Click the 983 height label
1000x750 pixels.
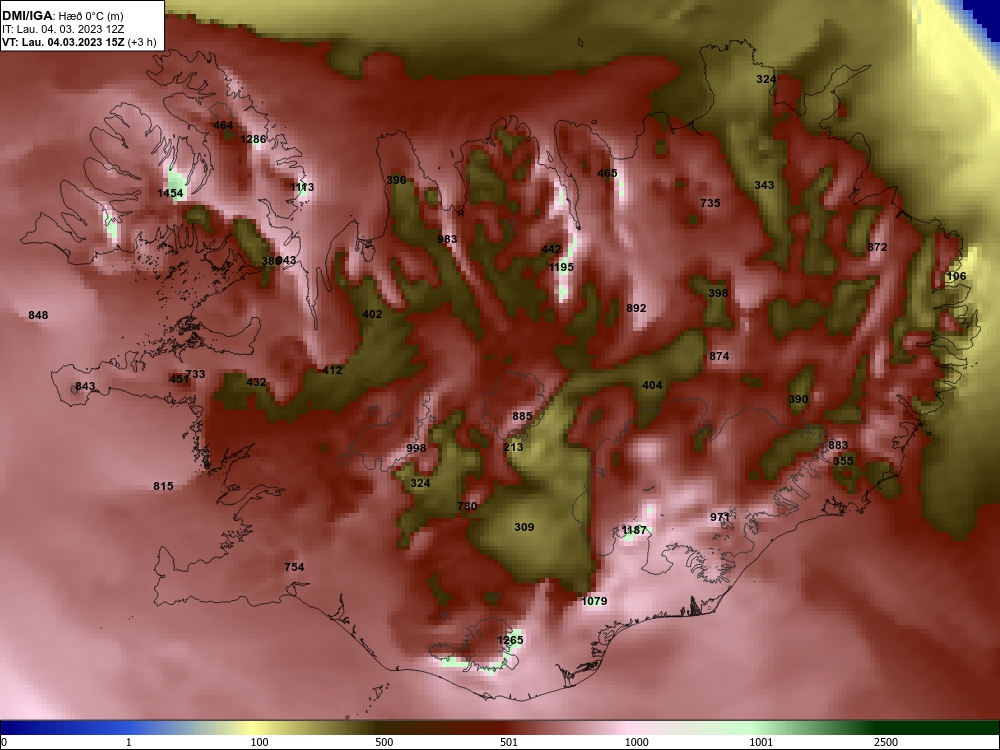[447, 239]
